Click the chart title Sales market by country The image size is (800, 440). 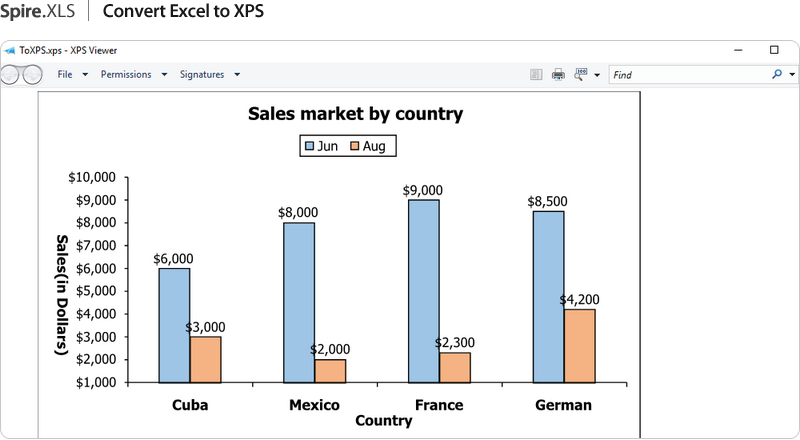click(355, 114)
